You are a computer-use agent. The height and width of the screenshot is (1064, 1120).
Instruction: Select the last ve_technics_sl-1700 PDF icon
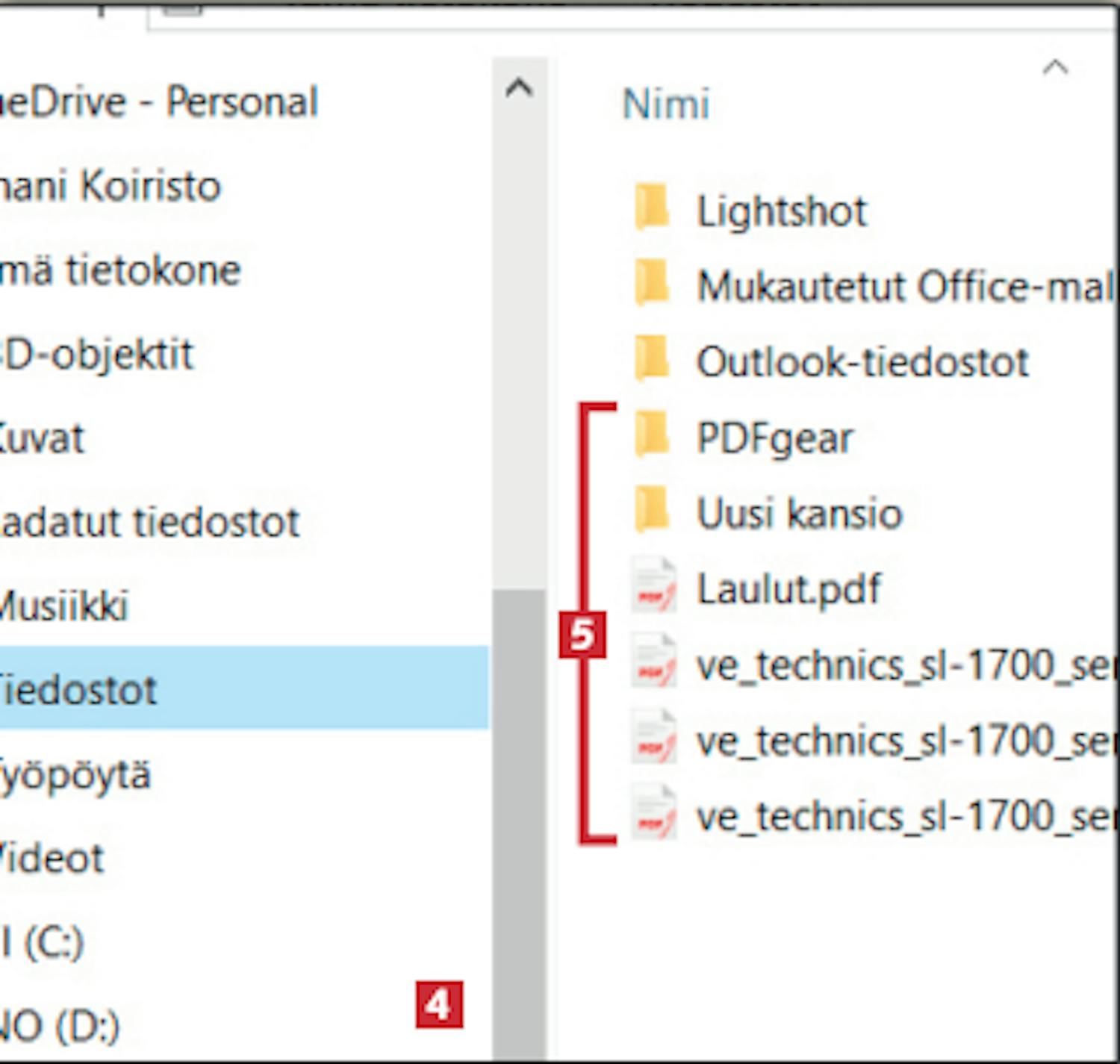coord(654,815)
